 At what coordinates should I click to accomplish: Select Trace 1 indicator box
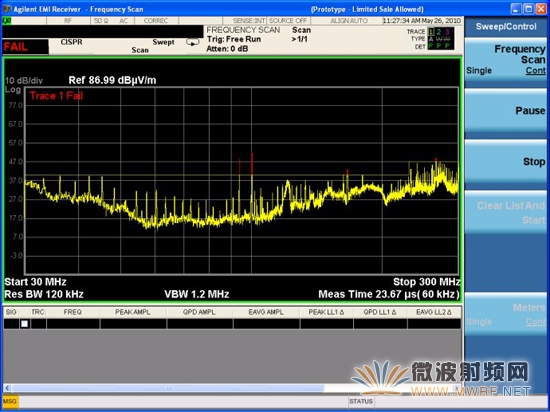(x=431, y=32)
